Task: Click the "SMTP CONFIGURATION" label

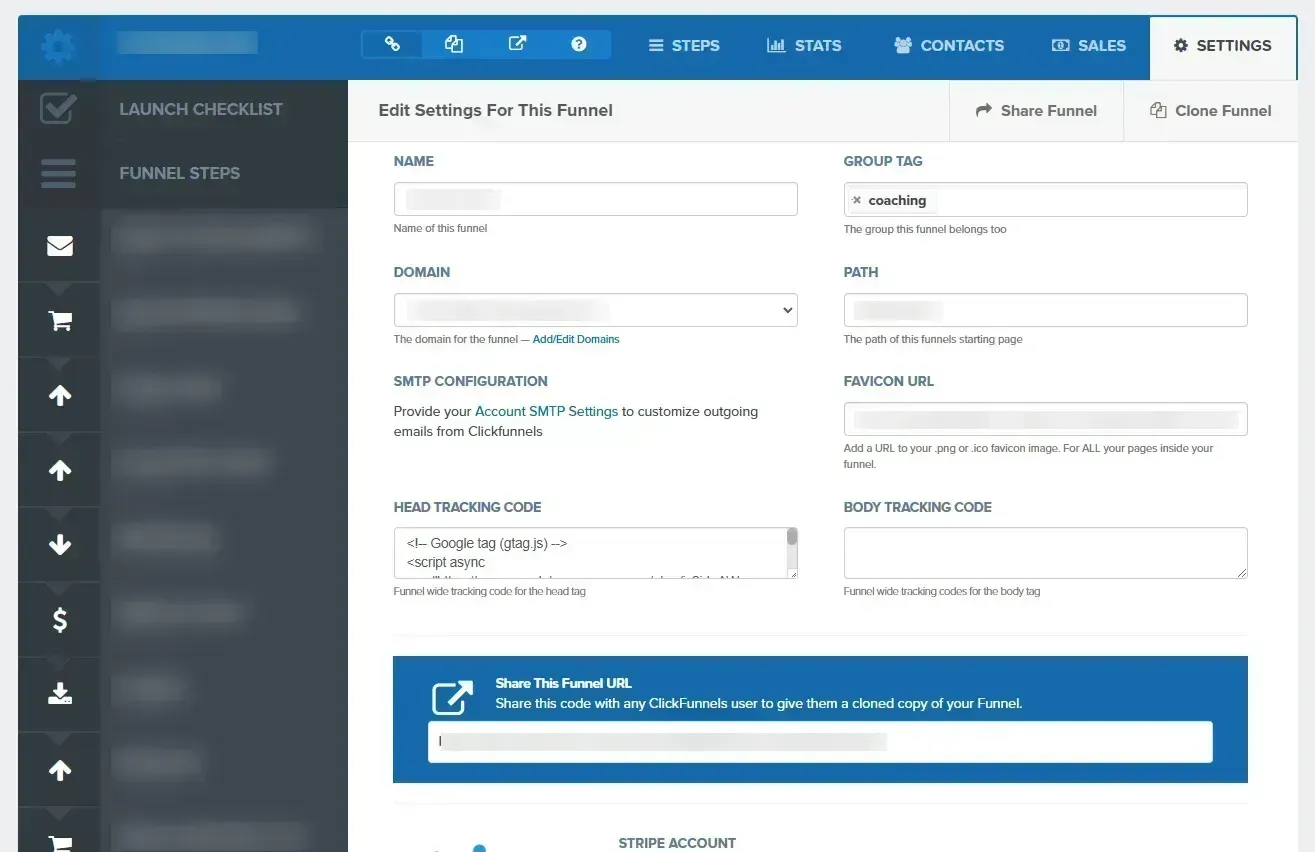Action: pos(471,381)
